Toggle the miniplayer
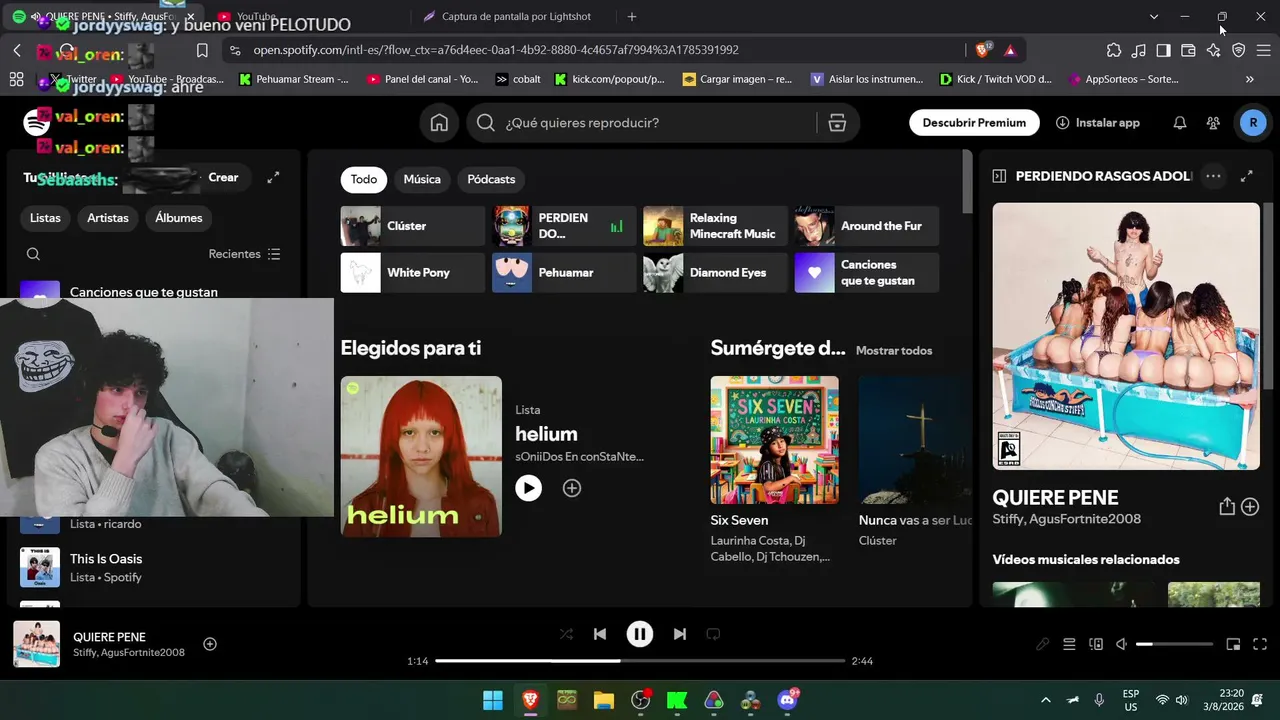Screen dimensions: 1280x720 tap(1234, 645)
